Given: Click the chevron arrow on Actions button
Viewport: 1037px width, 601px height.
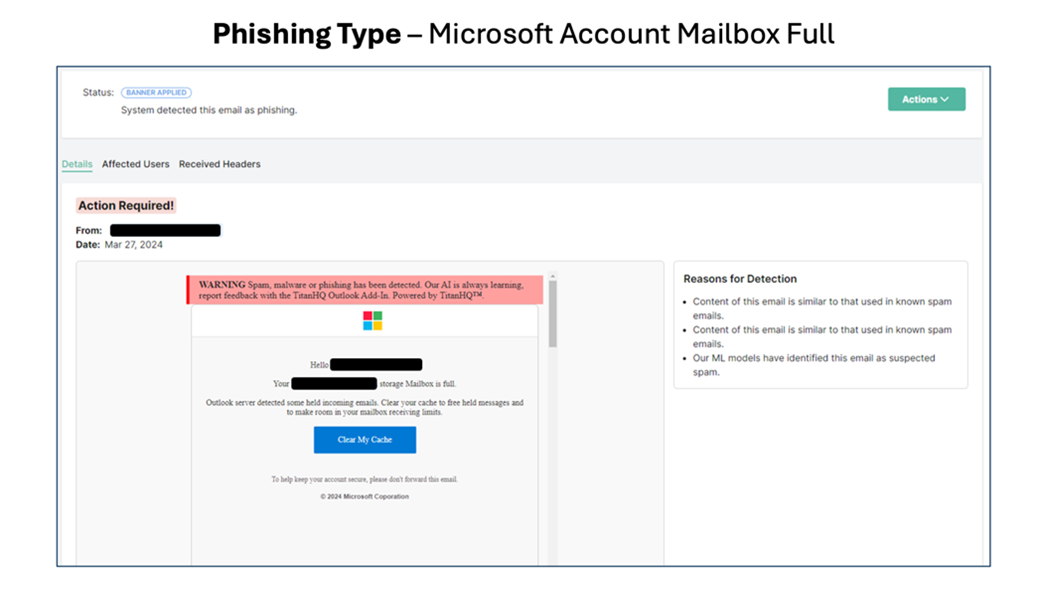Looking at the screenshot, I should click(x=945, y=100).
